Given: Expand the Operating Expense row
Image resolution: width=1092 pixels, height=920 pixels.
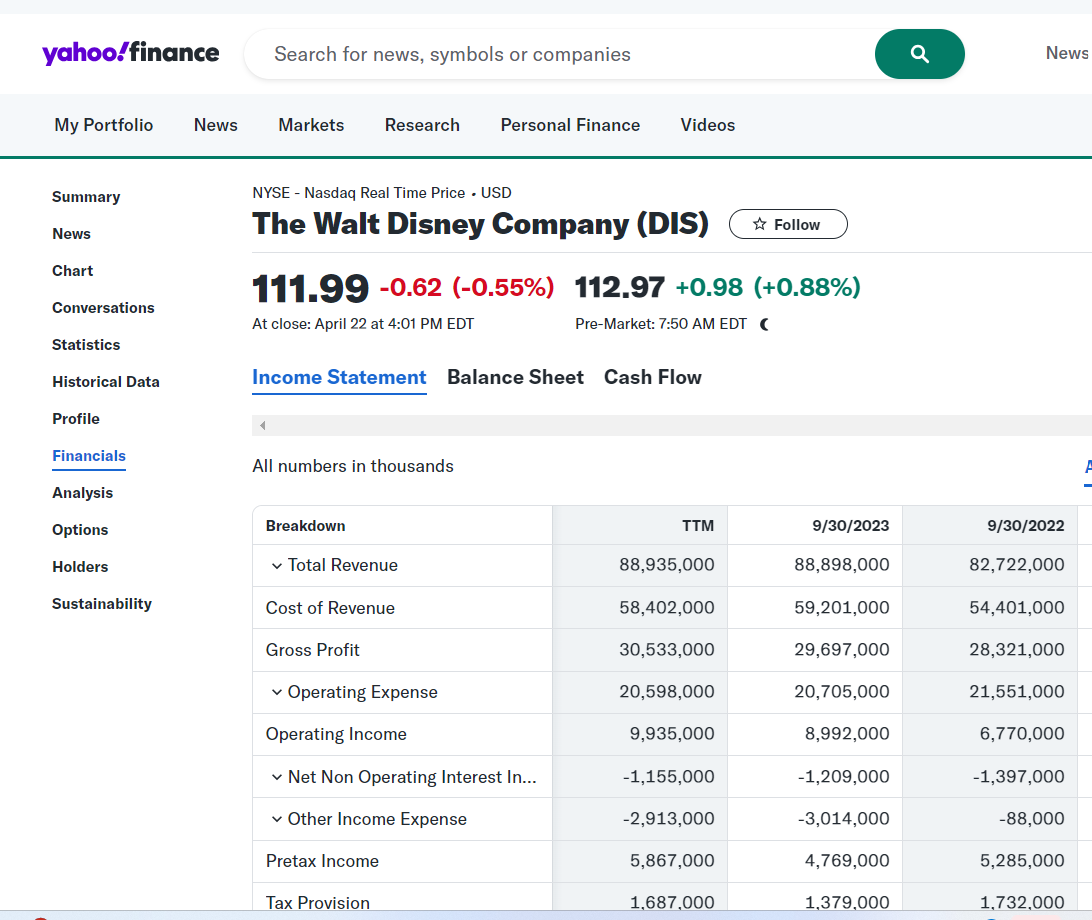Looking at the screenshot, I should tap(276, 692).
